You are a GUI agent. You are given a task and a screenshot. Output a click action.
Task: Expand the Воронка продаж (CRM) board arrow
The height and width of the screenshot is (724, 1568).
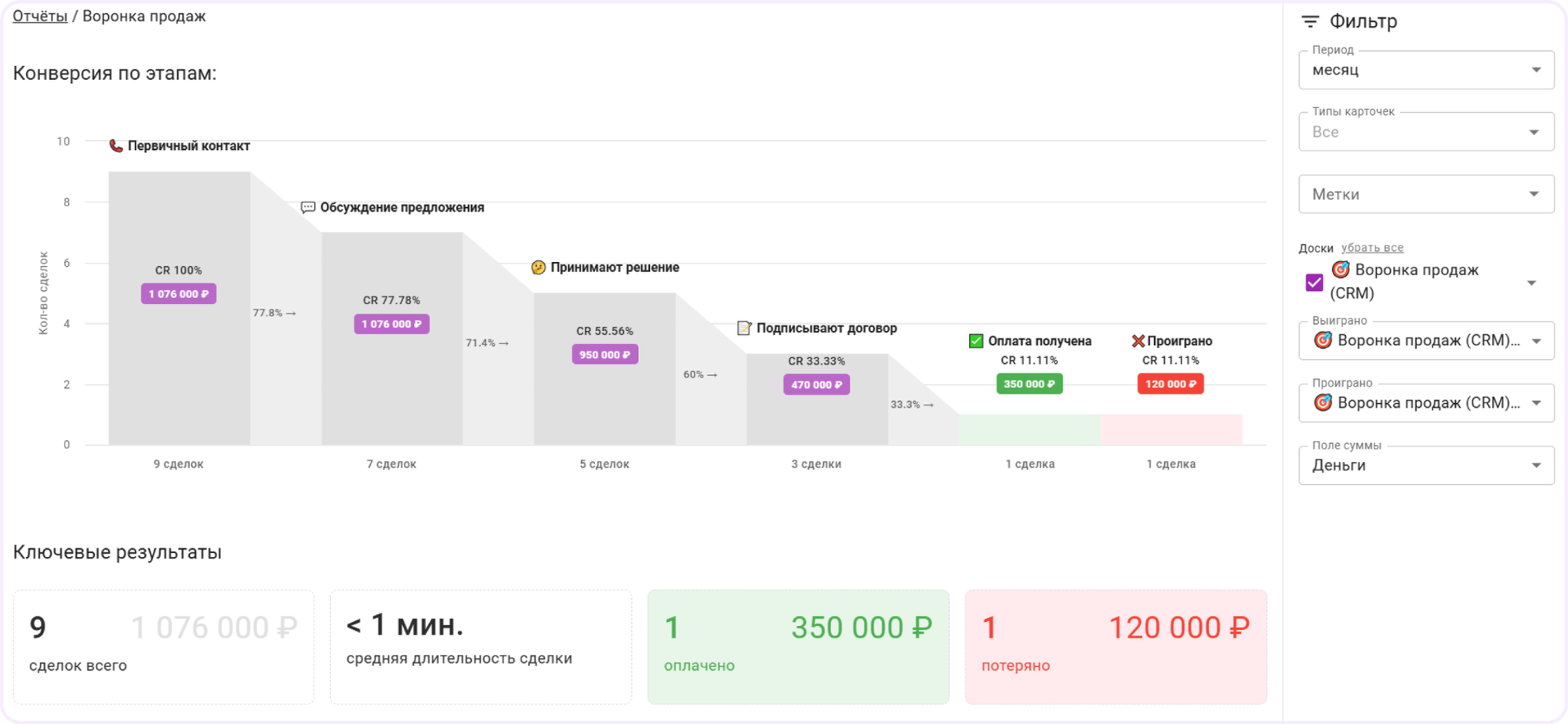tap(1532, 282)
